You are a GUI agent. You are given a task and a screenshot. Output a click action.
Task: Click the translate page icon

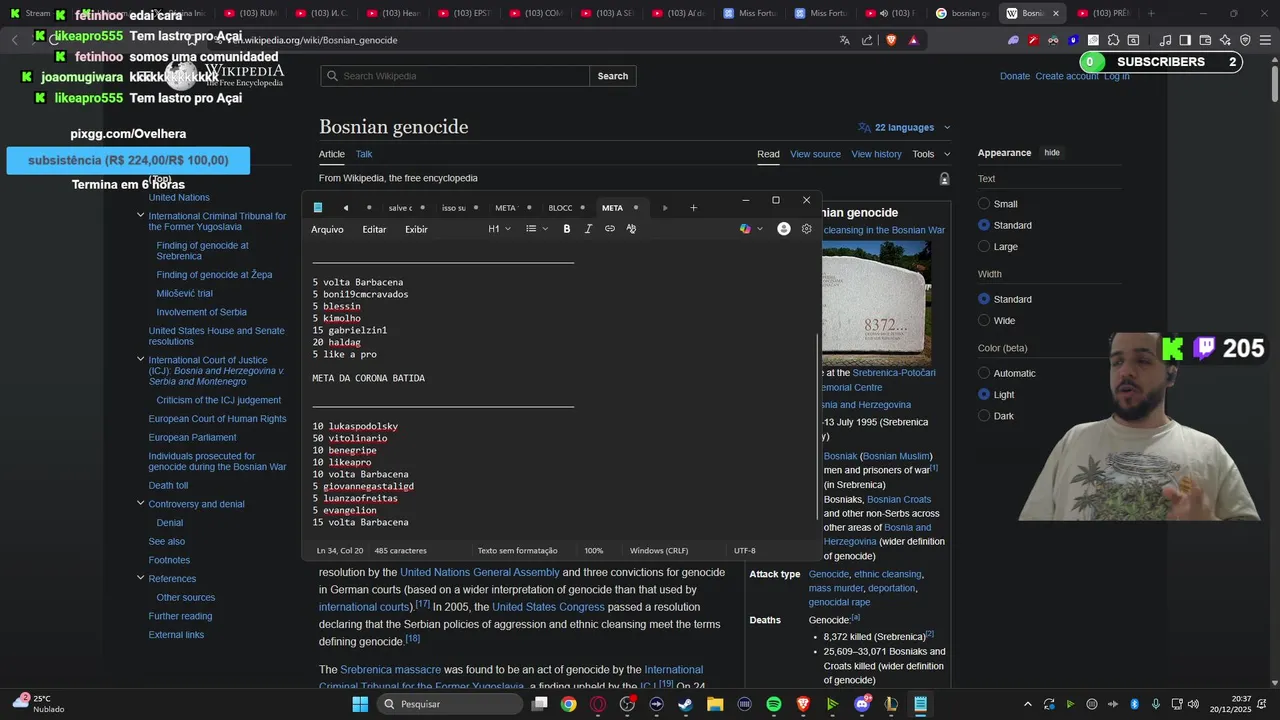click(845, 40)
